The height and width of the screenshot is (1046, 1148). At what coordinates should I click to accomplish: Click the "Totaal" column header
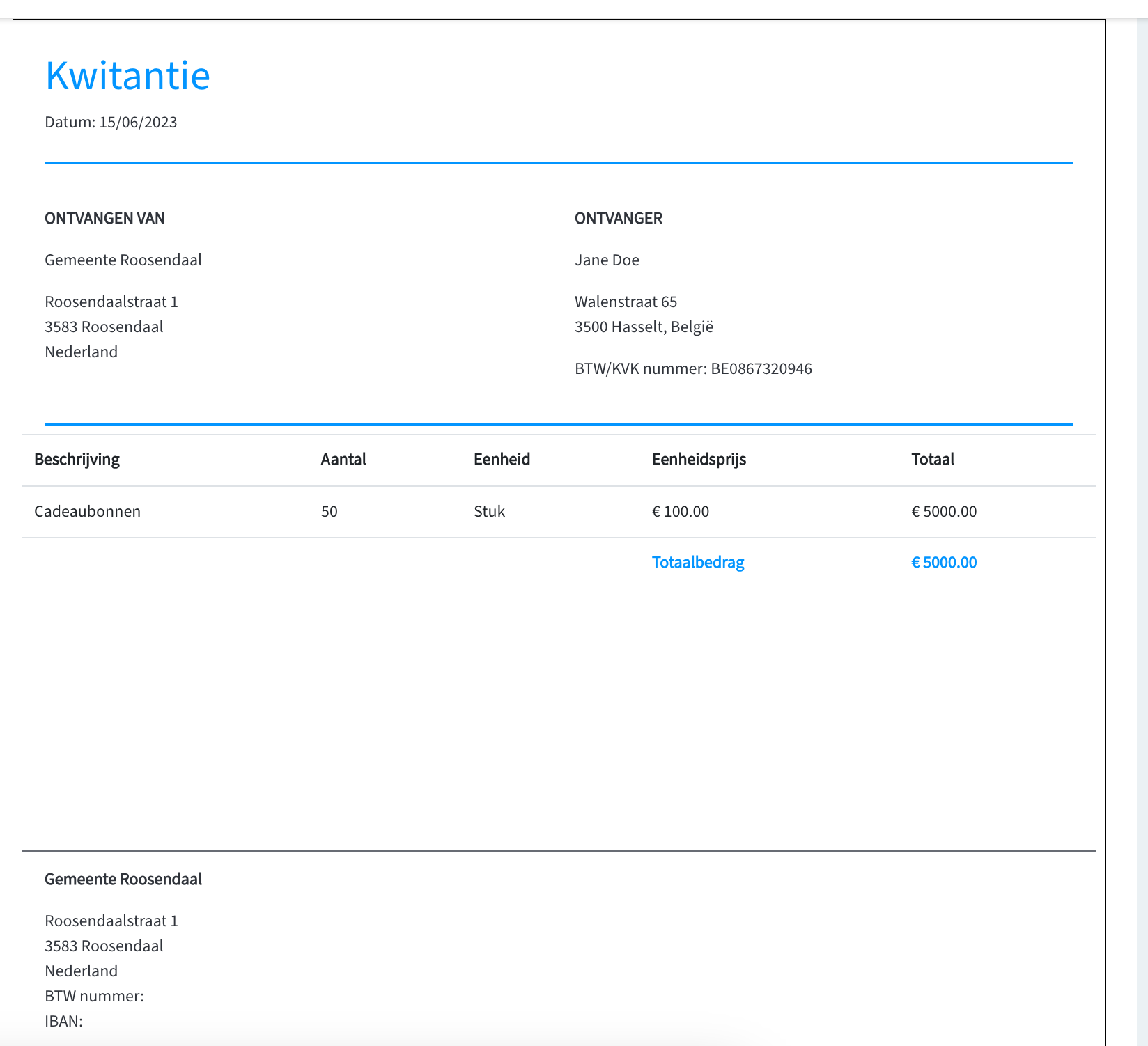pyautogui.click(x=933, y=460)
